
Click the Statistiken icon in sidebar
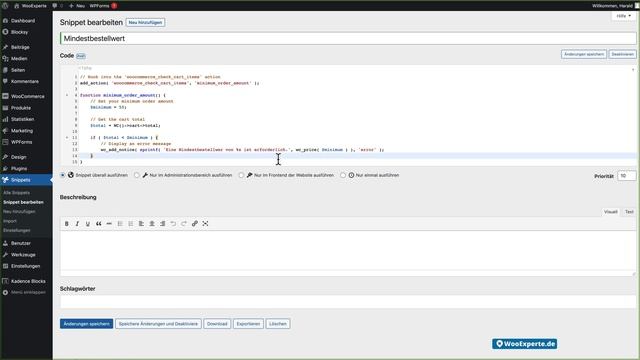[5, 119]
